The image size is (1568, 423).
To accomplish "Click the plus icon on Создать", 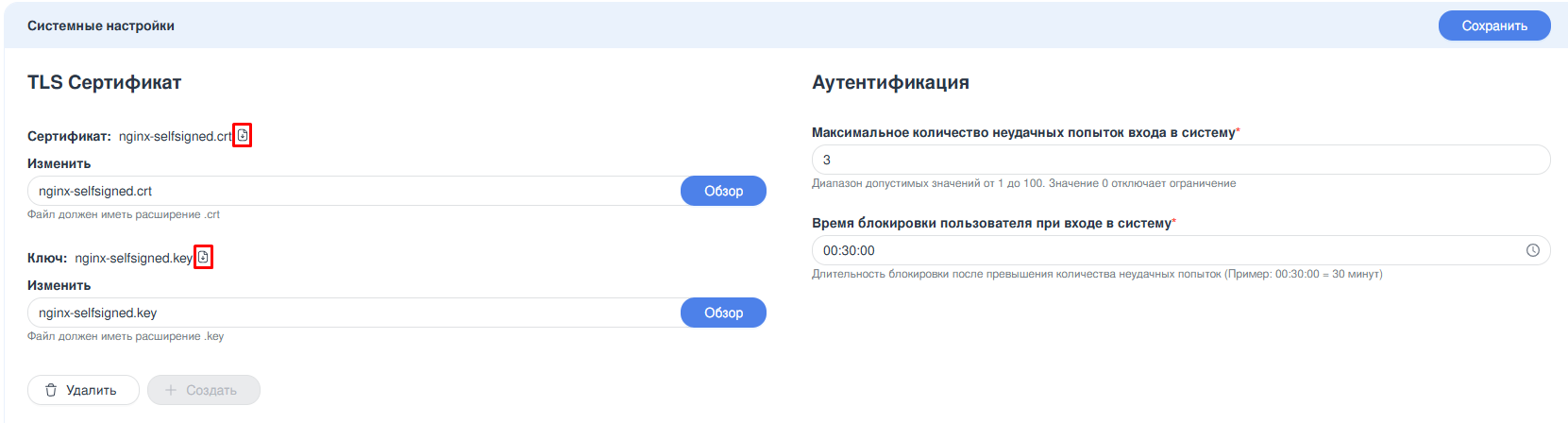I will pyautogui.click(x=171, y=390).
